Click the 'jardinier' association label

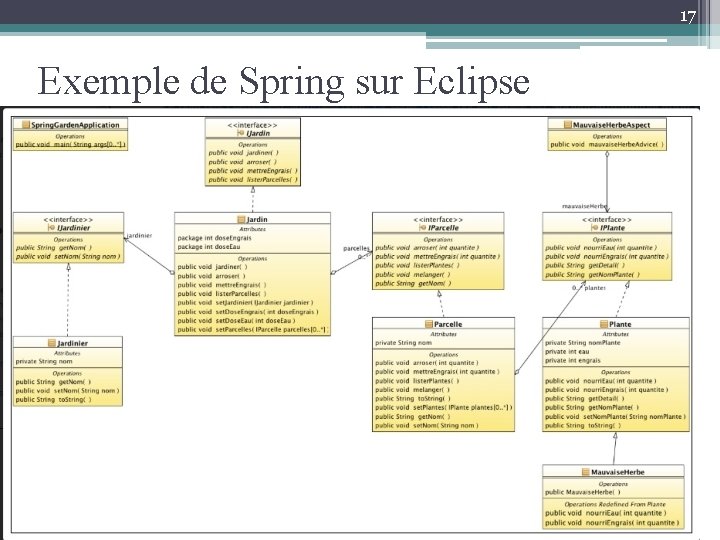tap(140, 236)
